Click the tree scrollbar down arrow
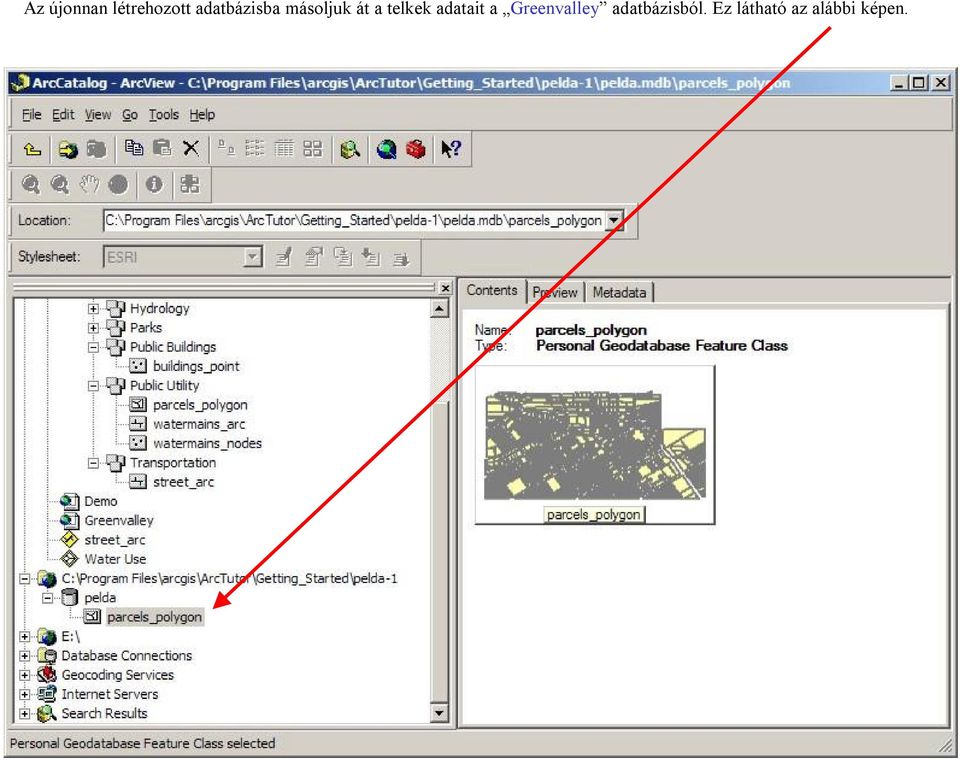Screen dimensions: 960x763 coord(439,712)
